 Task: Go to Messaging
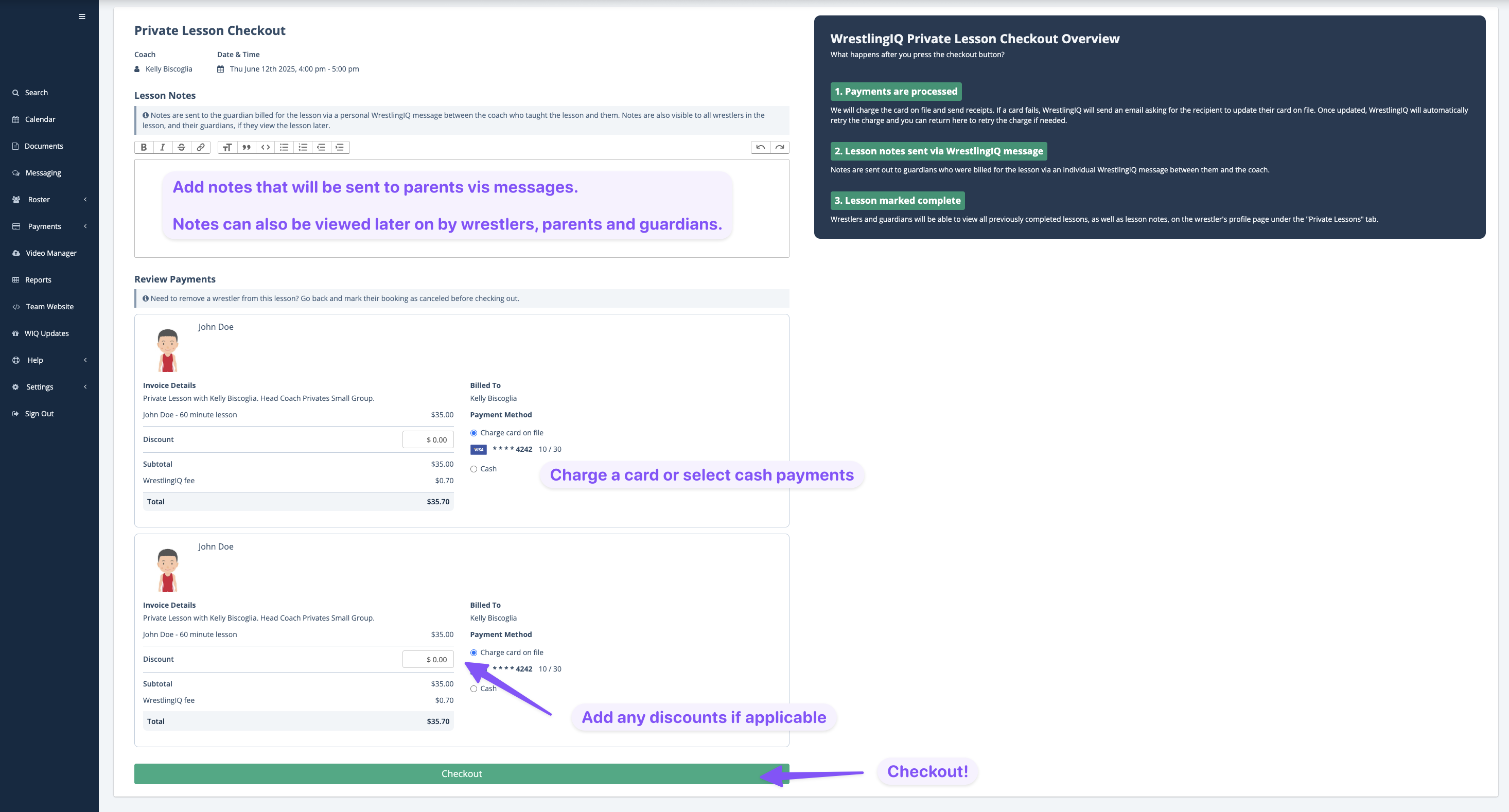click(43, 173)
